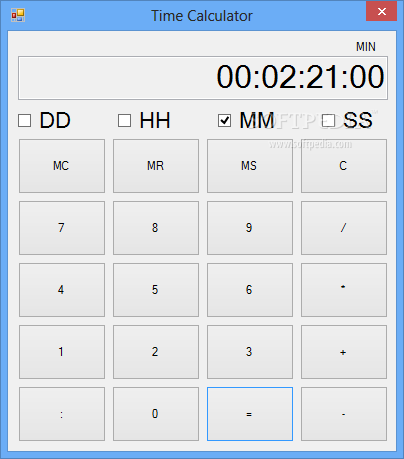This screenshot has height=459, width=404.
Task: Enable the DD days checkbox
Action: click(24, 121)
